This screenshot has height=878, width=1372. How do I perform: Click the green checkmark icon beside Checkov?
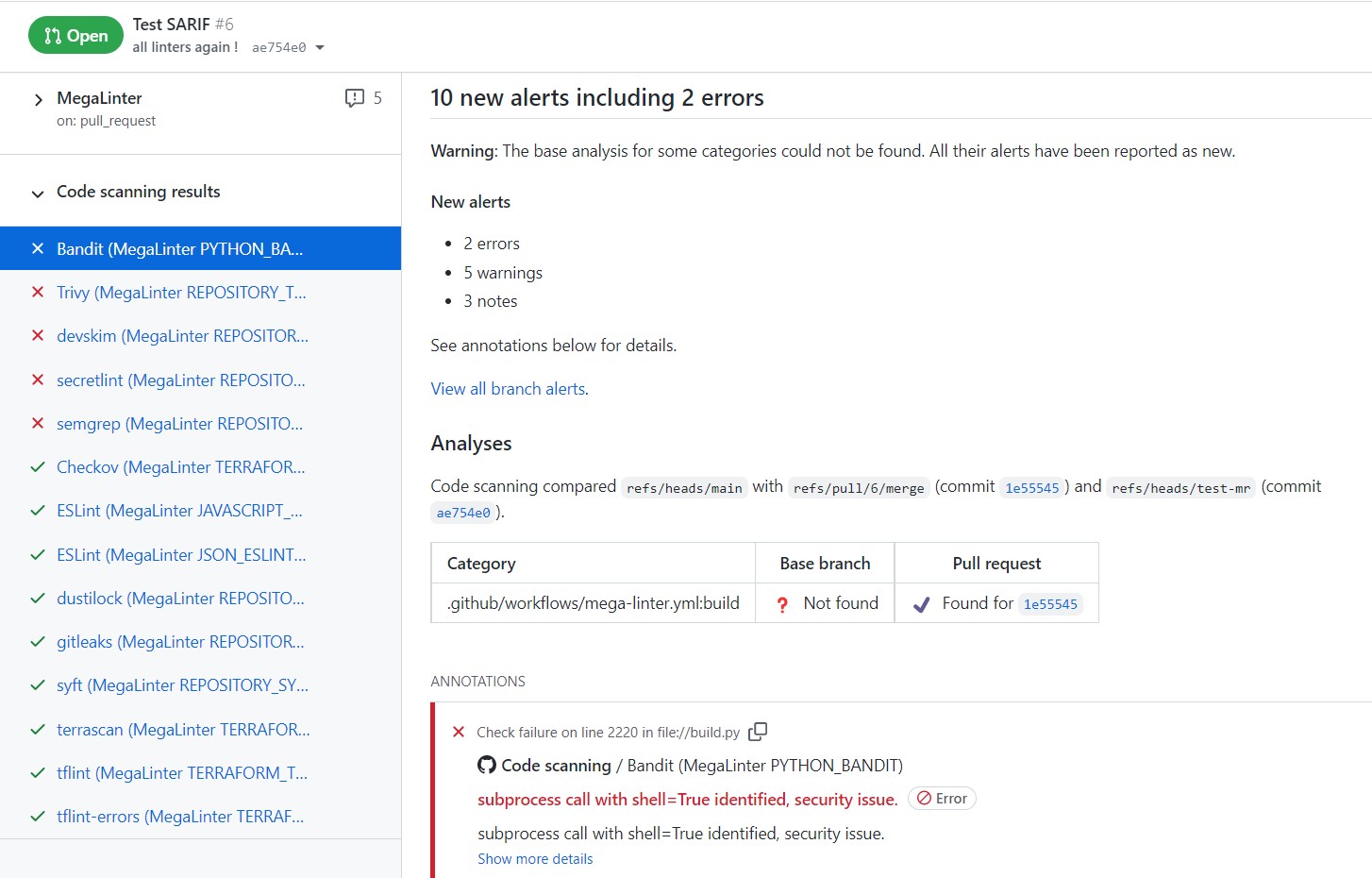point(38,467)
